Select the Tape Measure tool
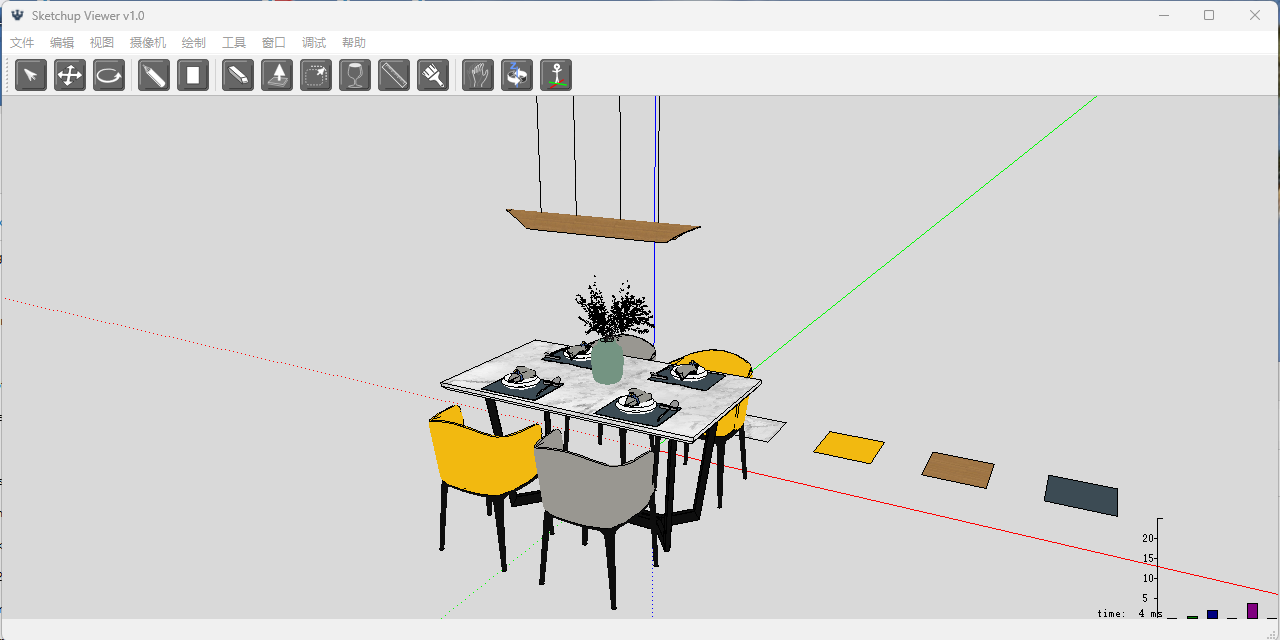 (x=393, y=75)
